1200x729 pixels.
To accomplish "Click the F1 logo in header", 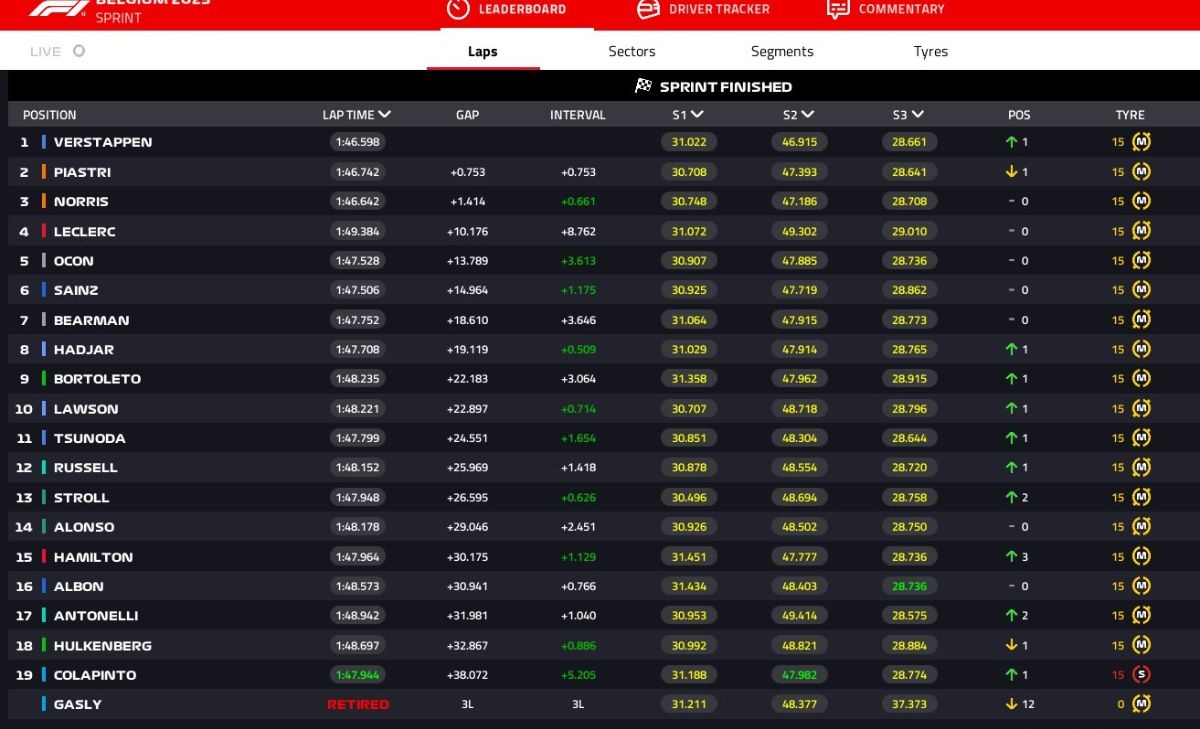I will 58,8.
